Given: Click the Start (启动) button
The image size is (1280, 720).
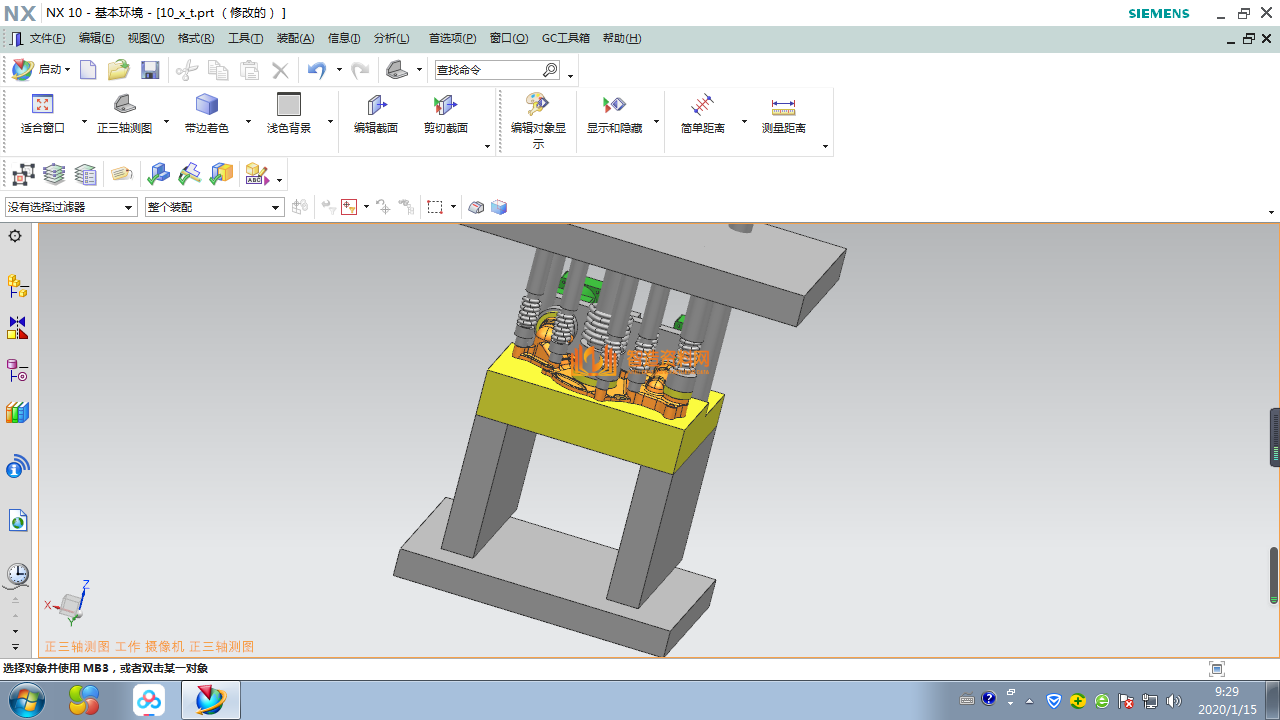Looking at the screenshot, I should click(41, 70).
